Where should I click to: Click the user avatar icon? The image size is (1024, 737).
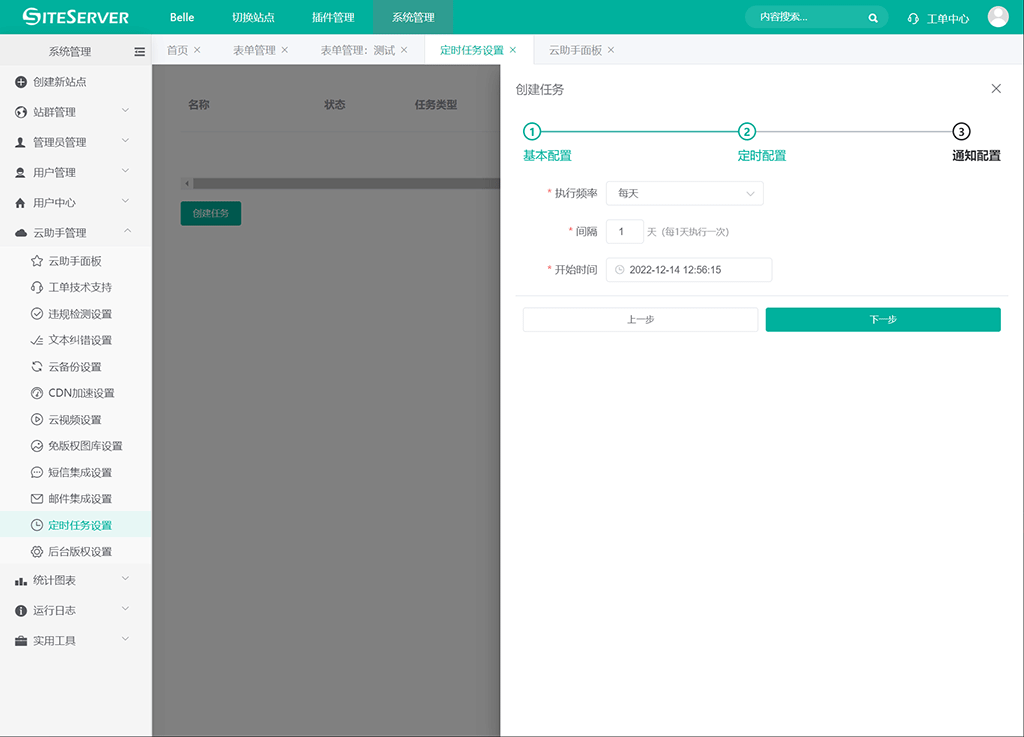click(x=998, y=17)
